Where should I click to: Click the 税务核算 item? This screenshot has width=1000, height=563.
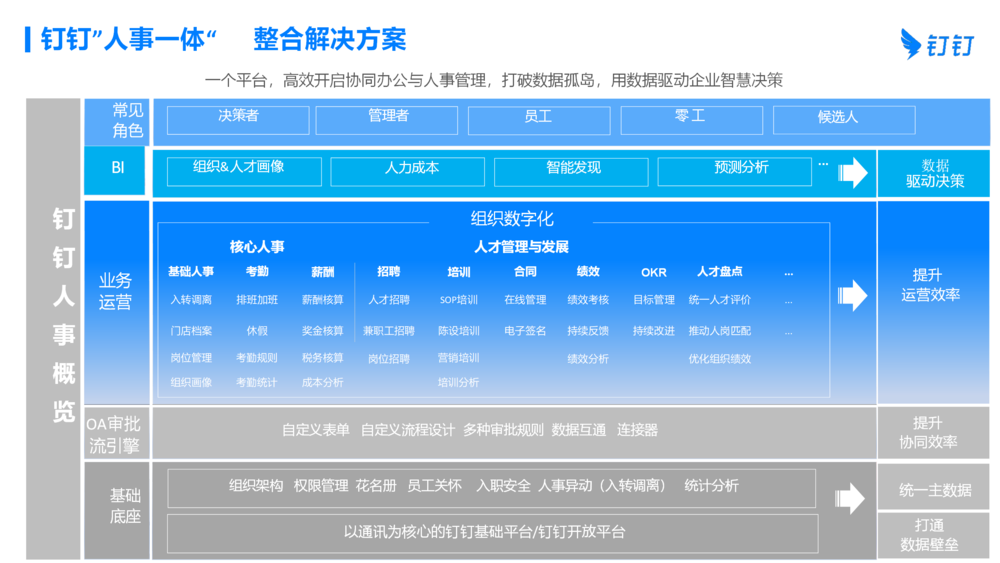[x=323, y=358]
